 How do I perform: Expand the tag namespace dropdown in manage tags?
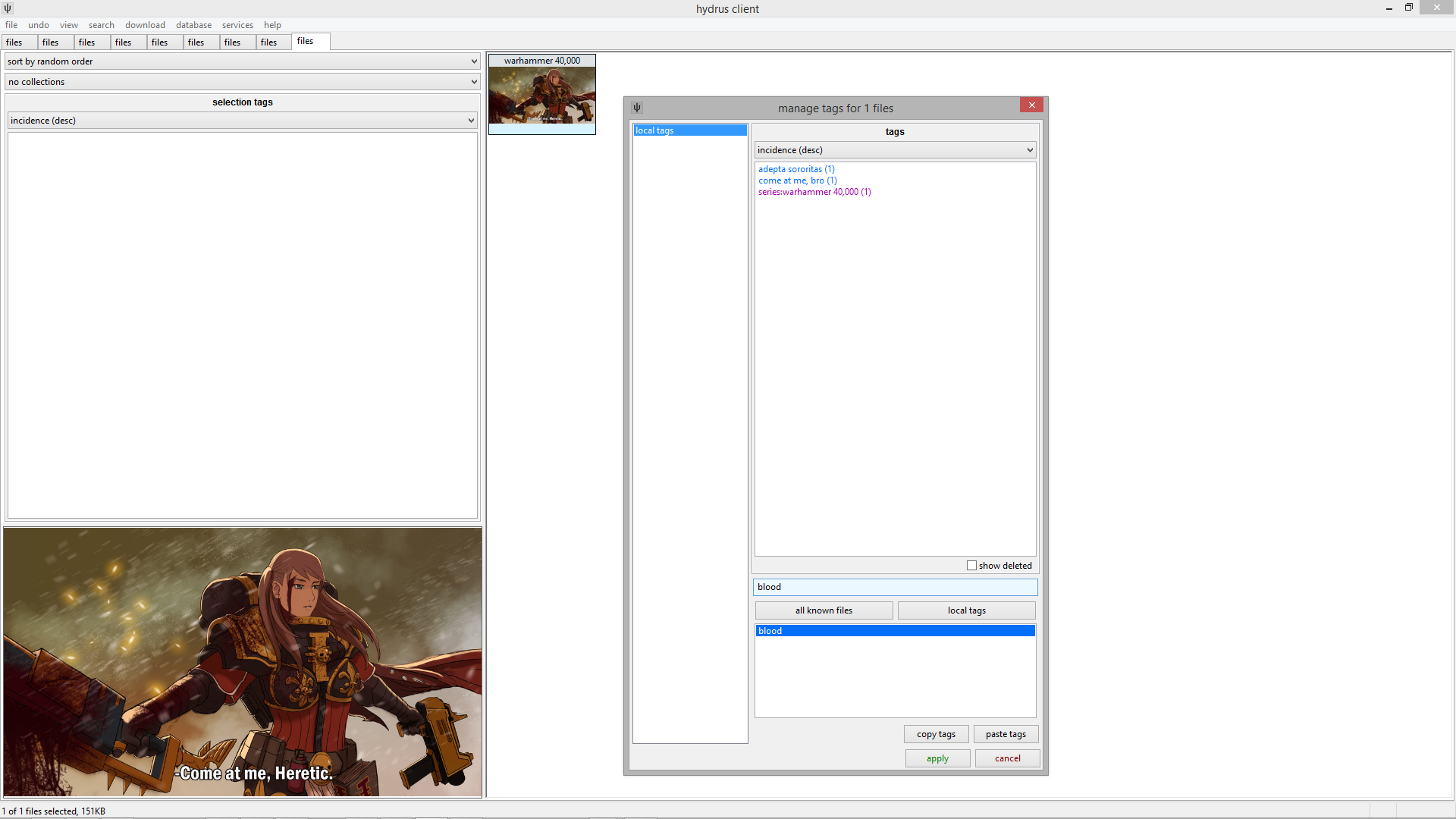point(1028,149)
